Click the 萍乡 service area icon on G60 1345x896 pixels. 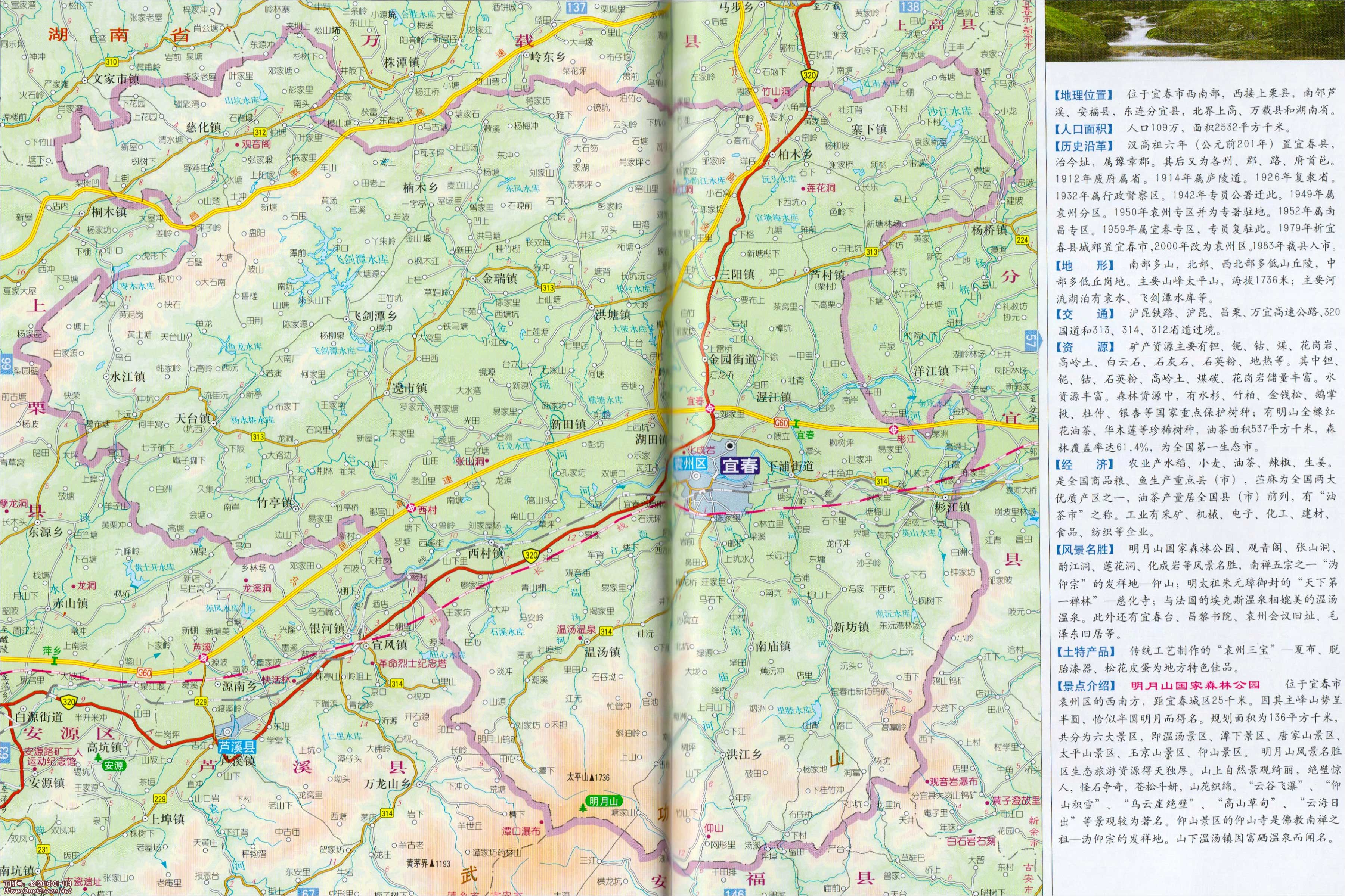pos(54,660)
